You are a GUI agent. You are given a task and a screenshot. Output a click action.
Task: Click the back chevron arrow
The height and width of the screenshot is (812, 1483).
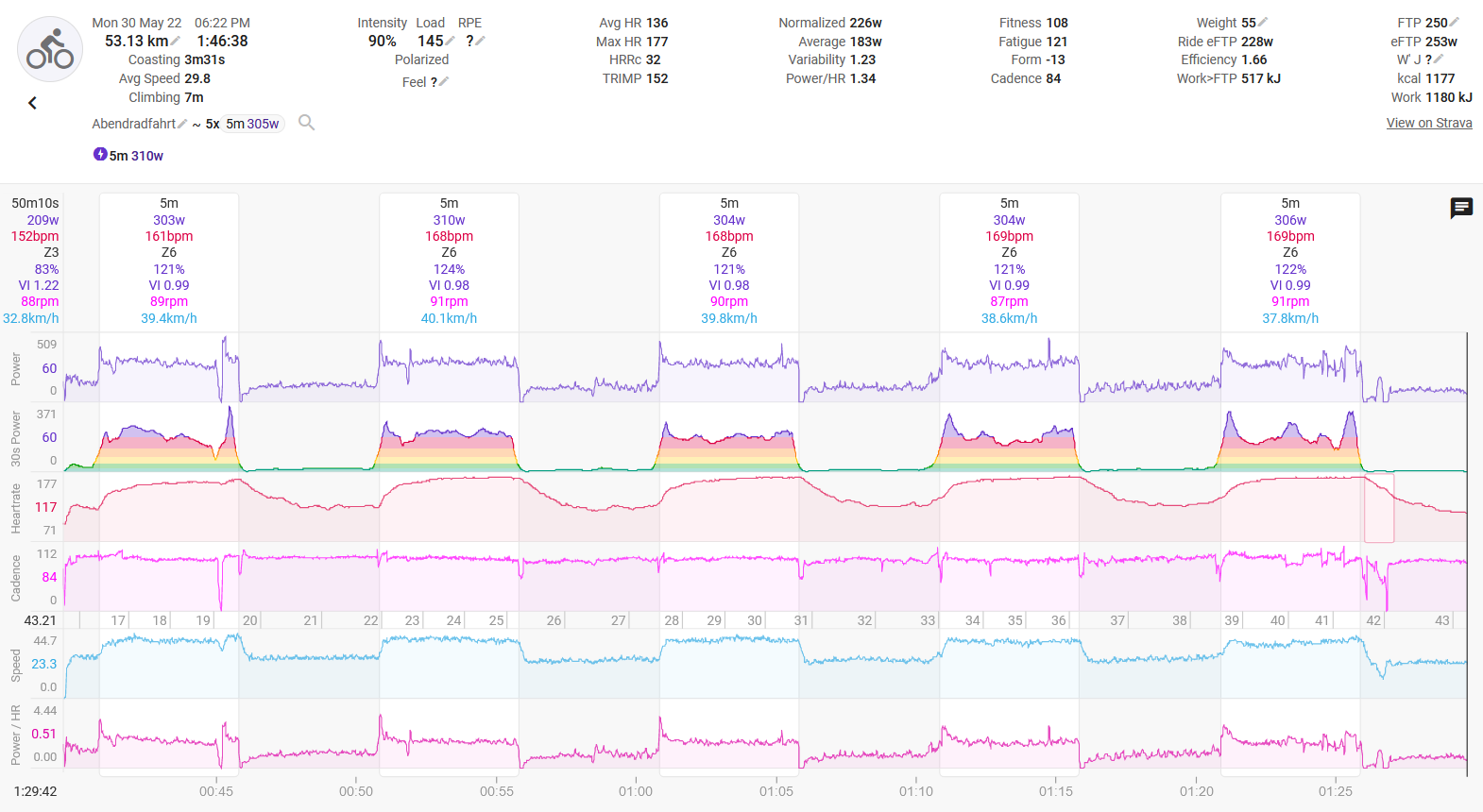pyautogui.click(x=32, y=103)
